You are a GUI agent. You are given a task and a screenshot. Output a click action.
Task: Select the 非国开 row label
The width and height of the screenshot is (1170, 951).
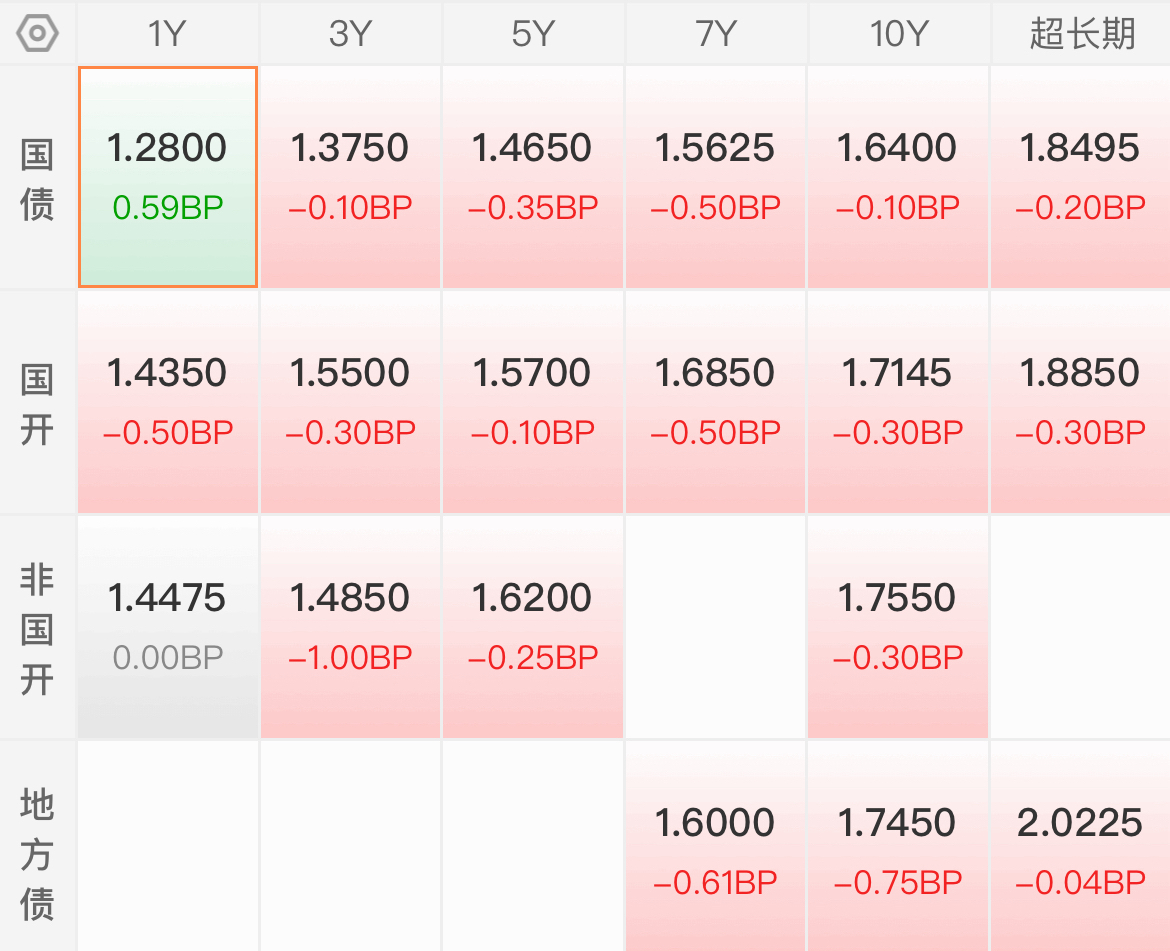pyautogui.click(x=38, y=630)
